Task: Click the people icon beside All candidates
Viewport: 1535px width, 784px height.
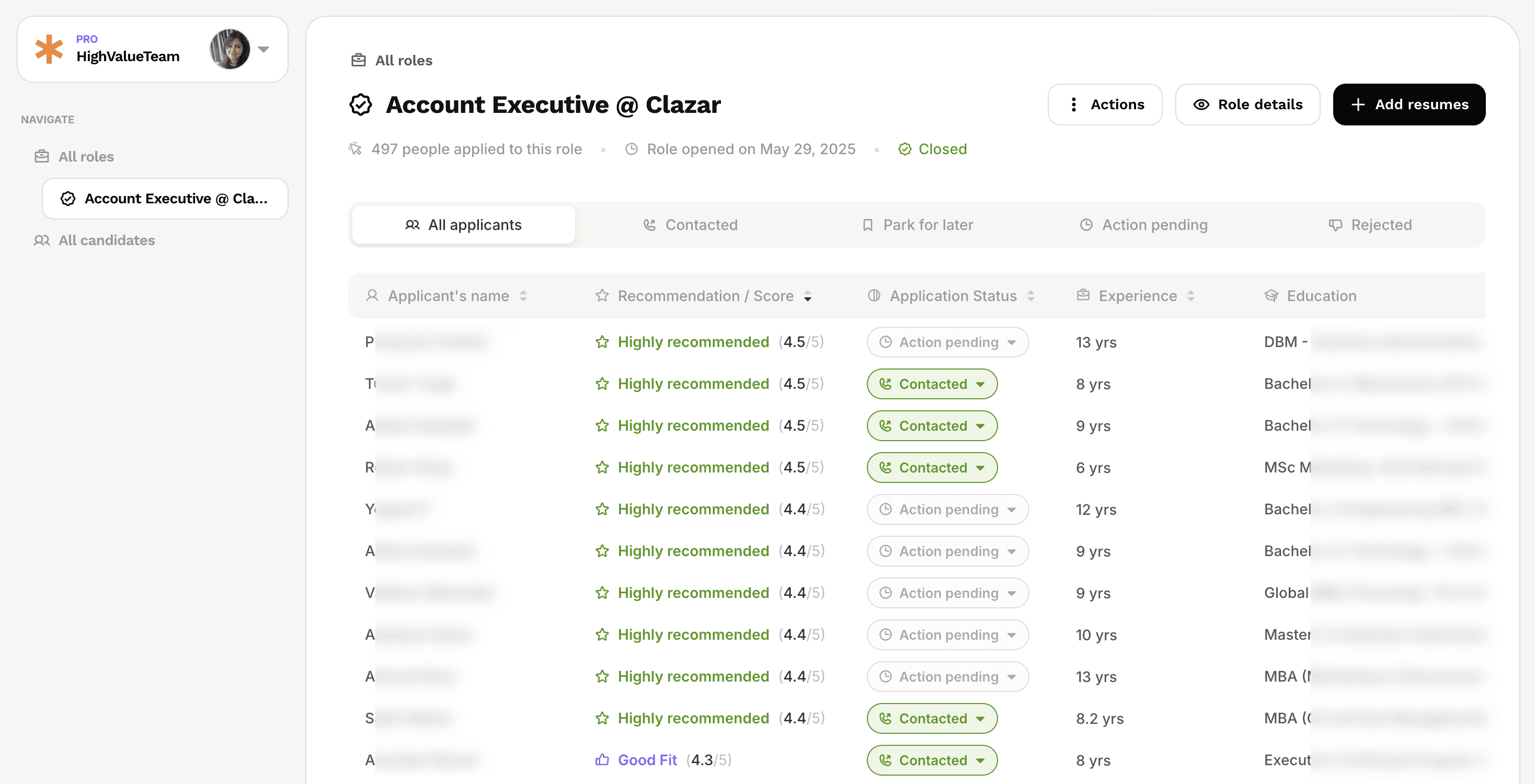Action: coord(42,240)
